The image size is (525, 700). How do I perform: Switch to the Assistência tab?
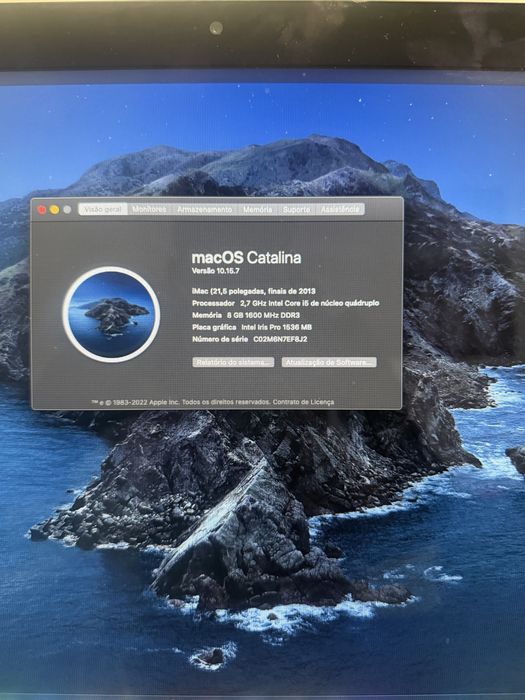pos(340,209)
